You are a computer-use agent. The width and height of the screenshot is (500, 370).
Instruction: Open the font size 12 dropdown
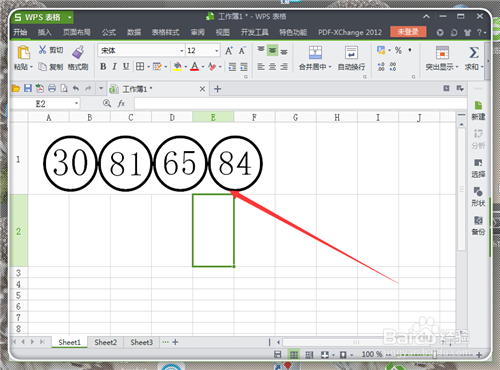pyautogui.click(x=217, y=51)
